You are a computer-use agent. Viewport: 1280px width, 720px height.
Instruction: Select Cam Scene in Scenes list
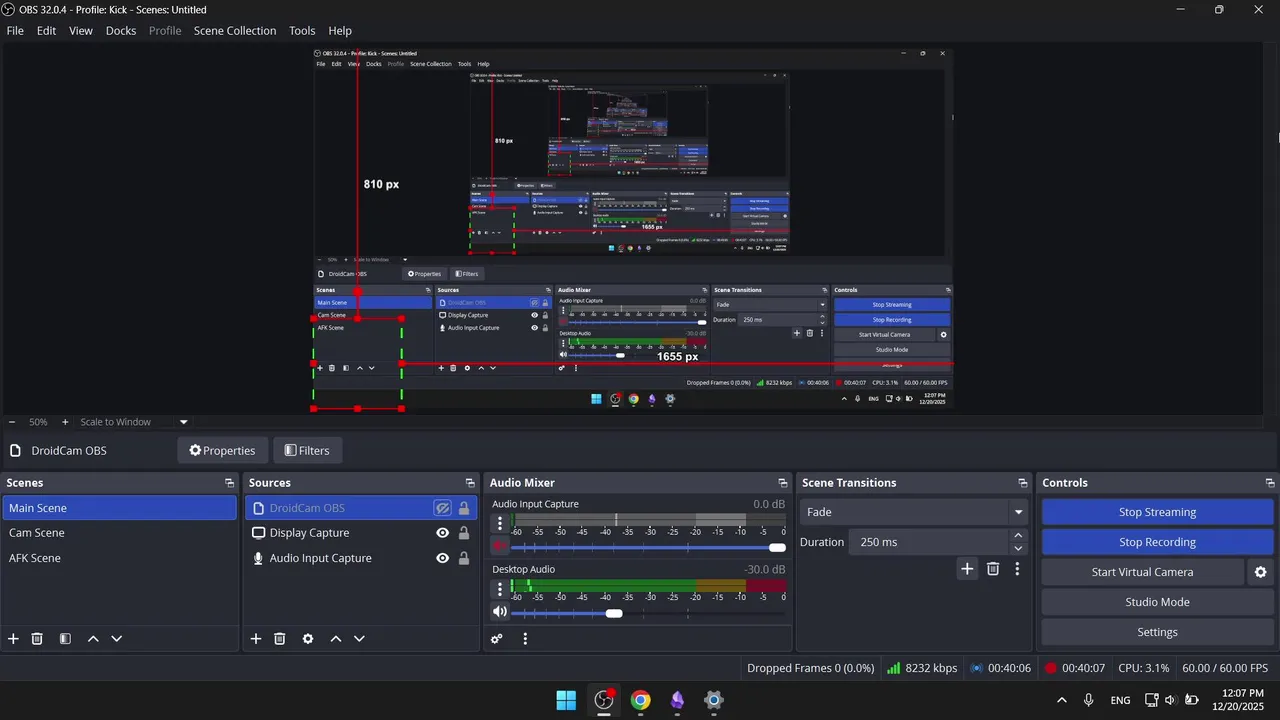(x=119, y=533)
